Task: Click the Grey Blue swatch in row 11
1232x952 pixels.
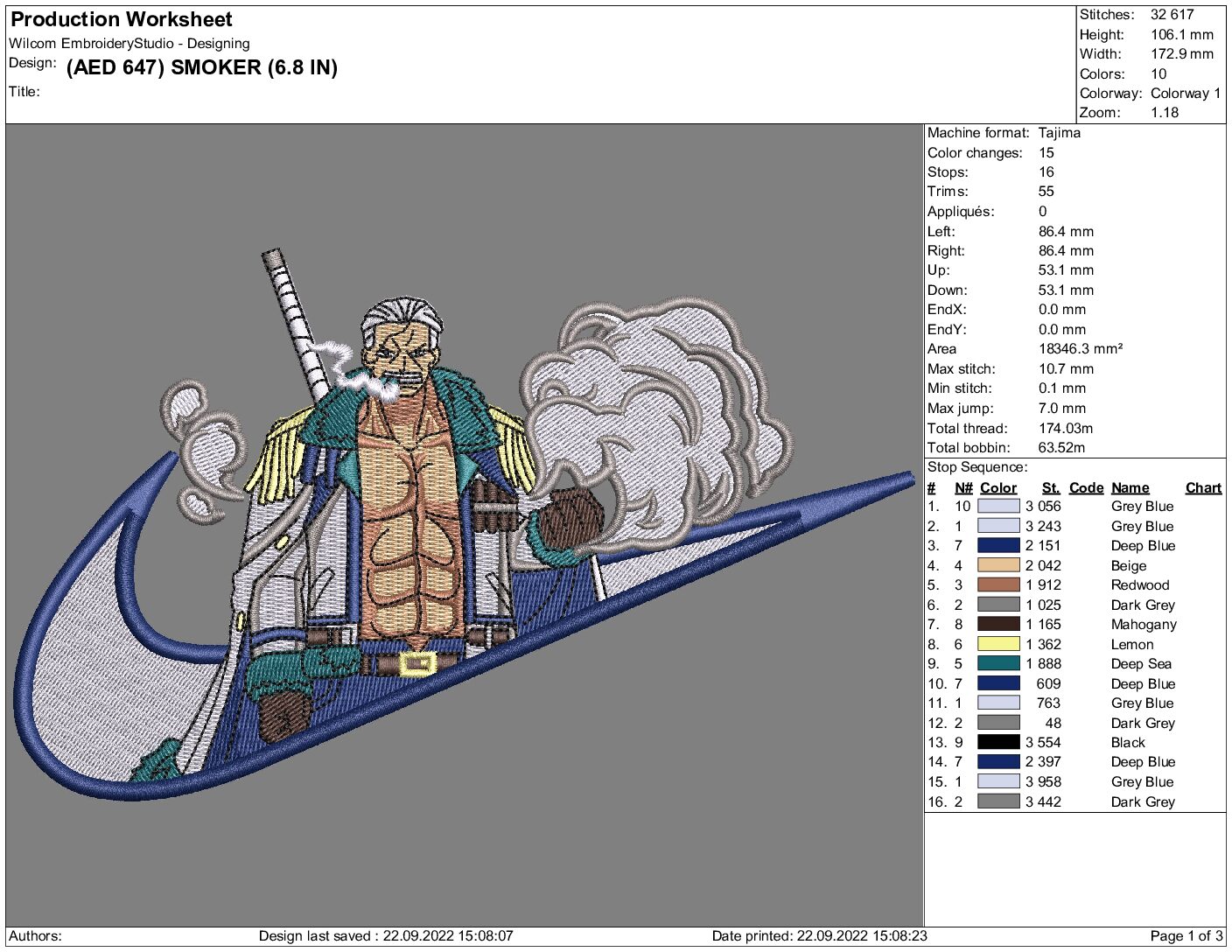Action: (x=998, y=703)
